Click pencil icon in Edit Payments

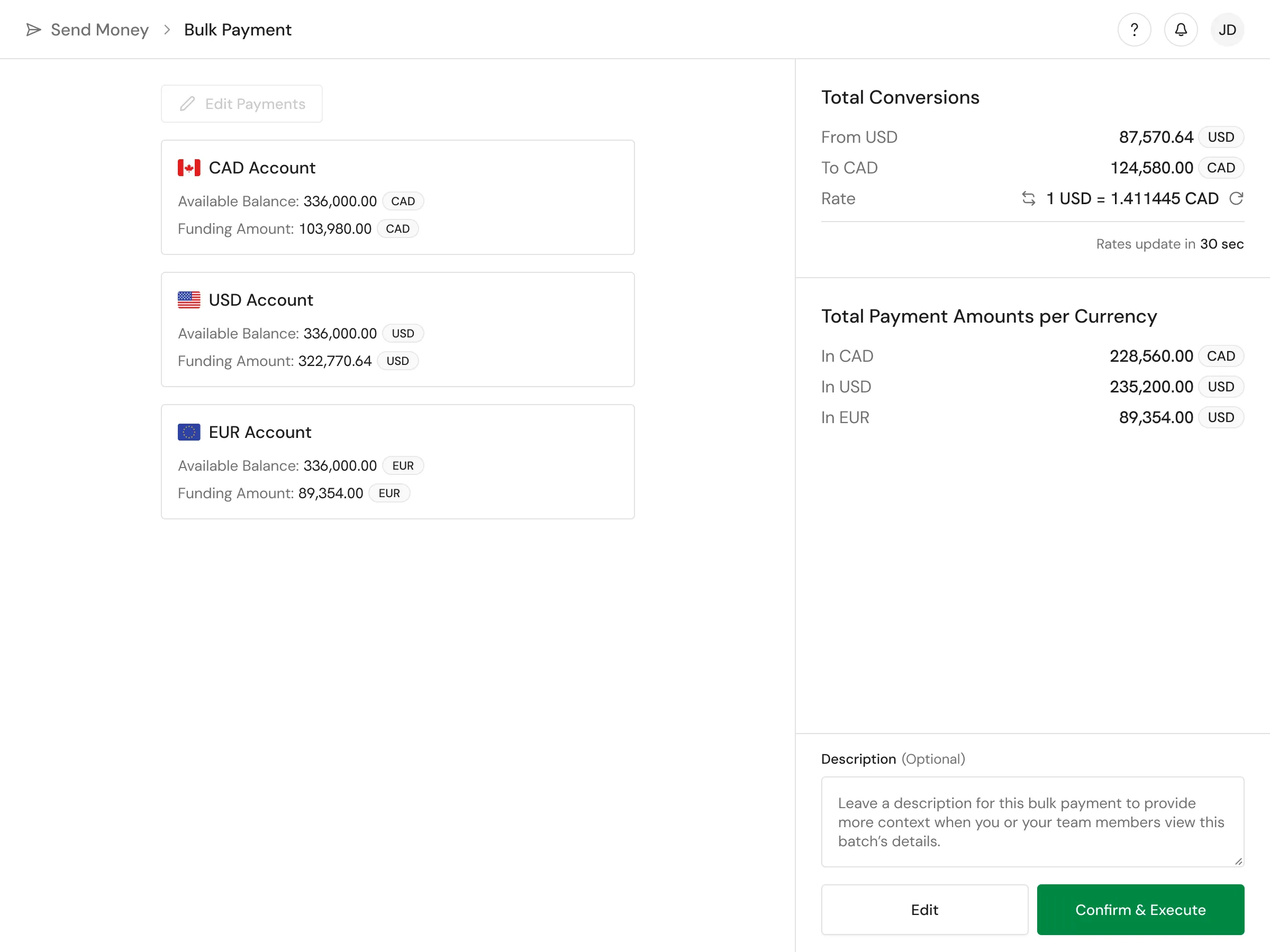pos(187,104)
